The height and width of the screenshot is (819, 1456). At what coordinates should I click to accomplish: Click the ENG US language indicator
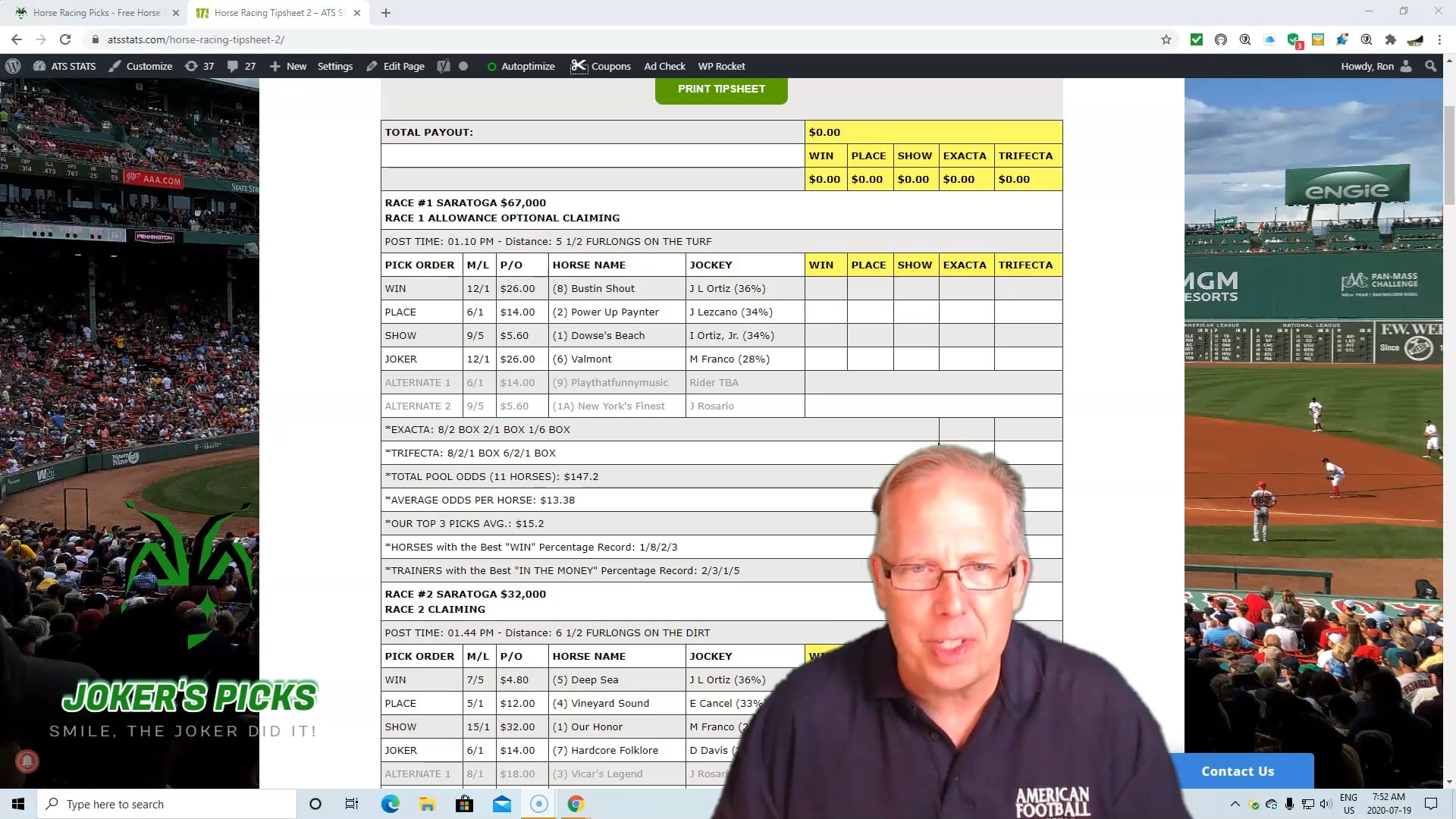pyautogui.click(x=1348, y=804)
